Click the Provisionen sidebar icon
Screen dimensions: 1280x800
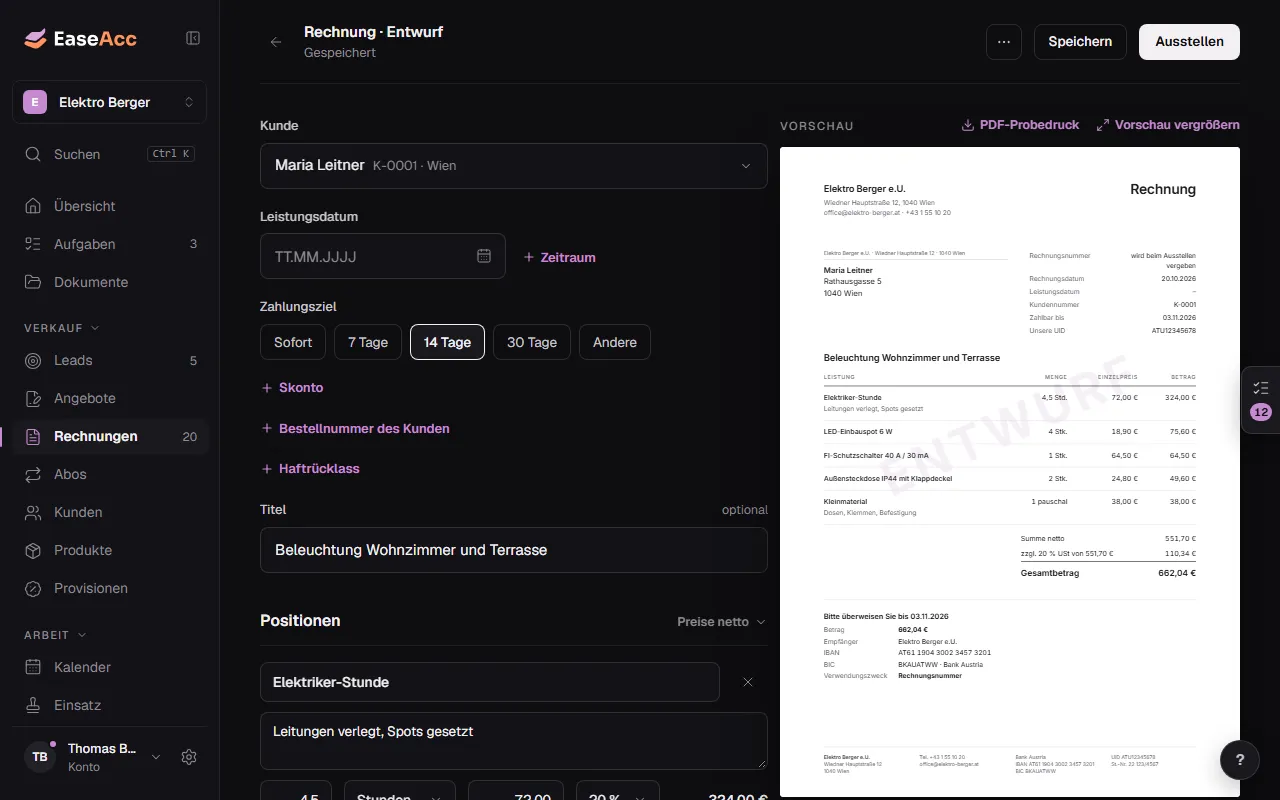pos(34,588)
